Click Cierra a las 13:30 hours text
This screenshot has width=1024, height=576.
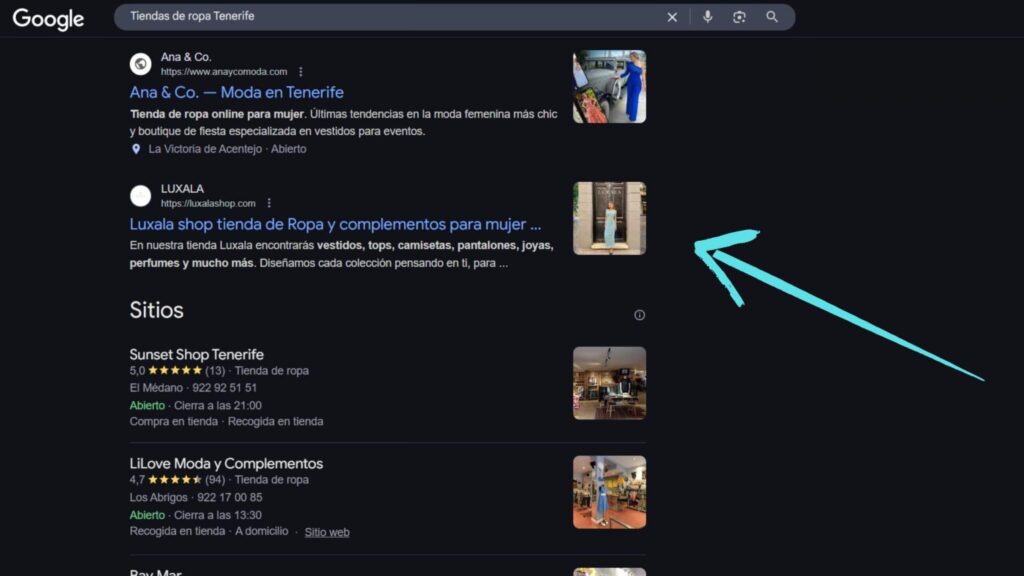[217, 515]
